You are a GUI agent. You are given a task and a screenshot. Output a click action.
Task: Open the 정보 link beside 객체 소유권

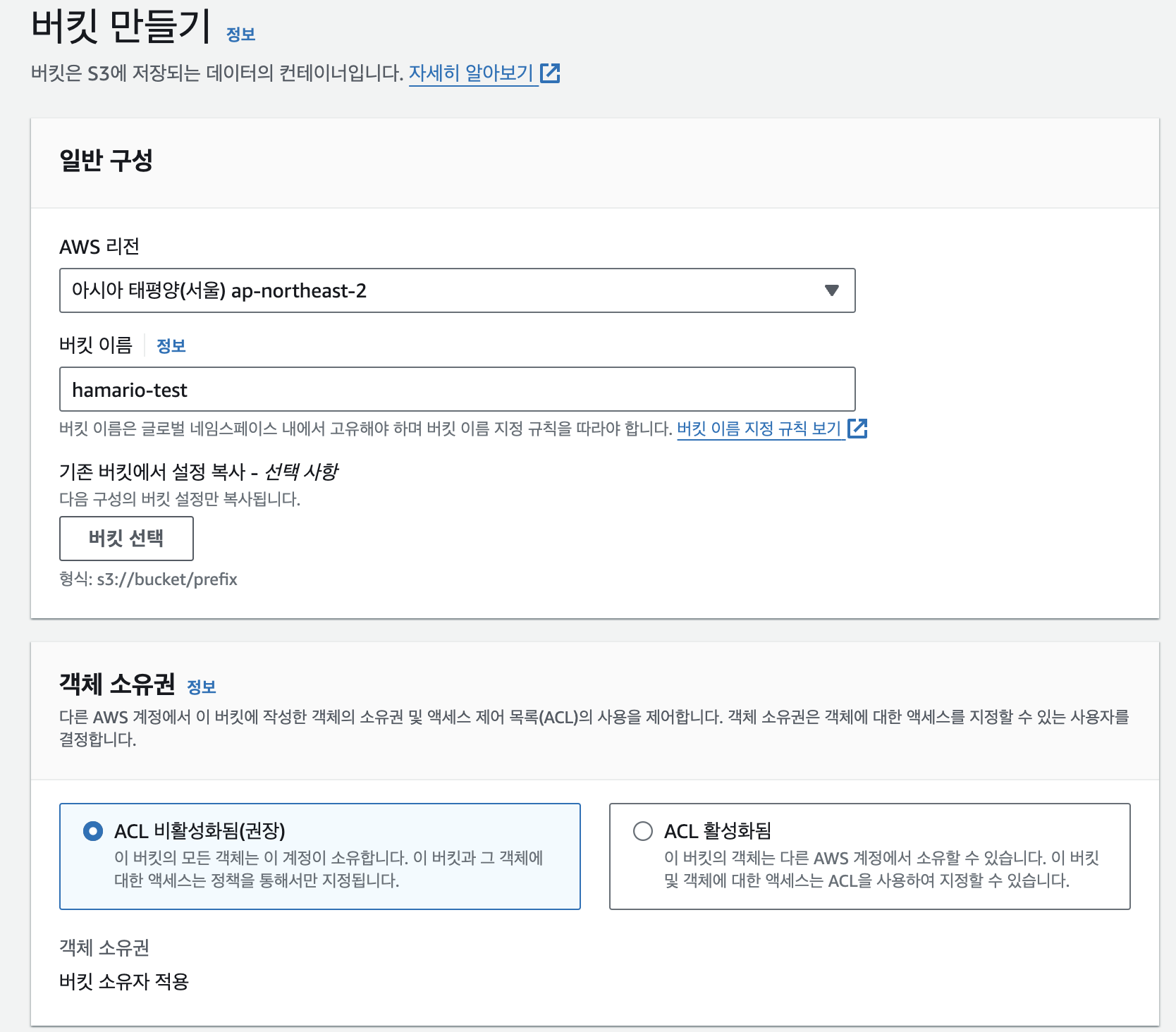pos(201,687)
